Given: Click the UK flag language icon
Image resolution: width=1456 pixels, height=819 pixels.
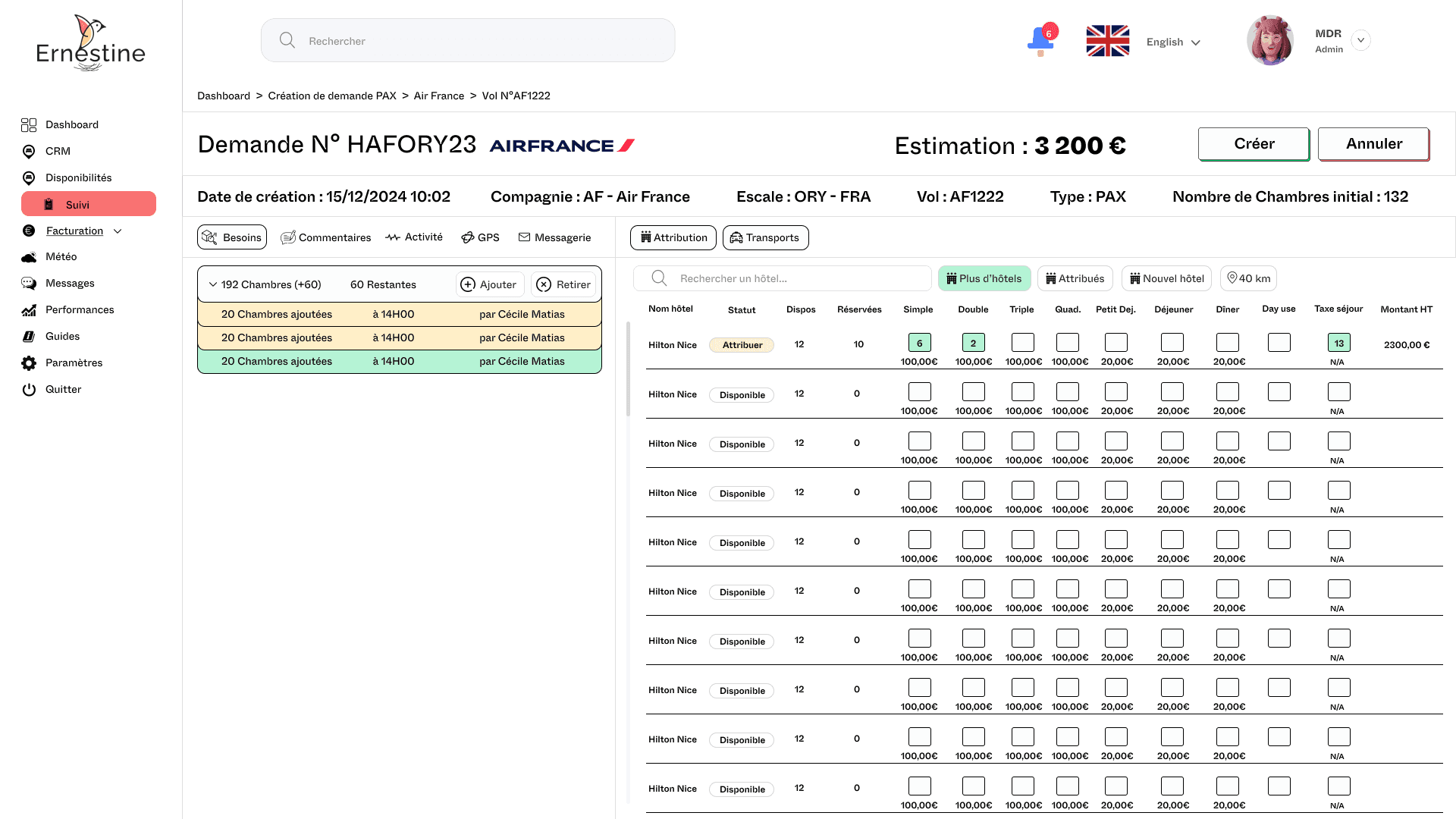Looking at the screenshot, I should pyautogui.click(x=1107, y=41).
